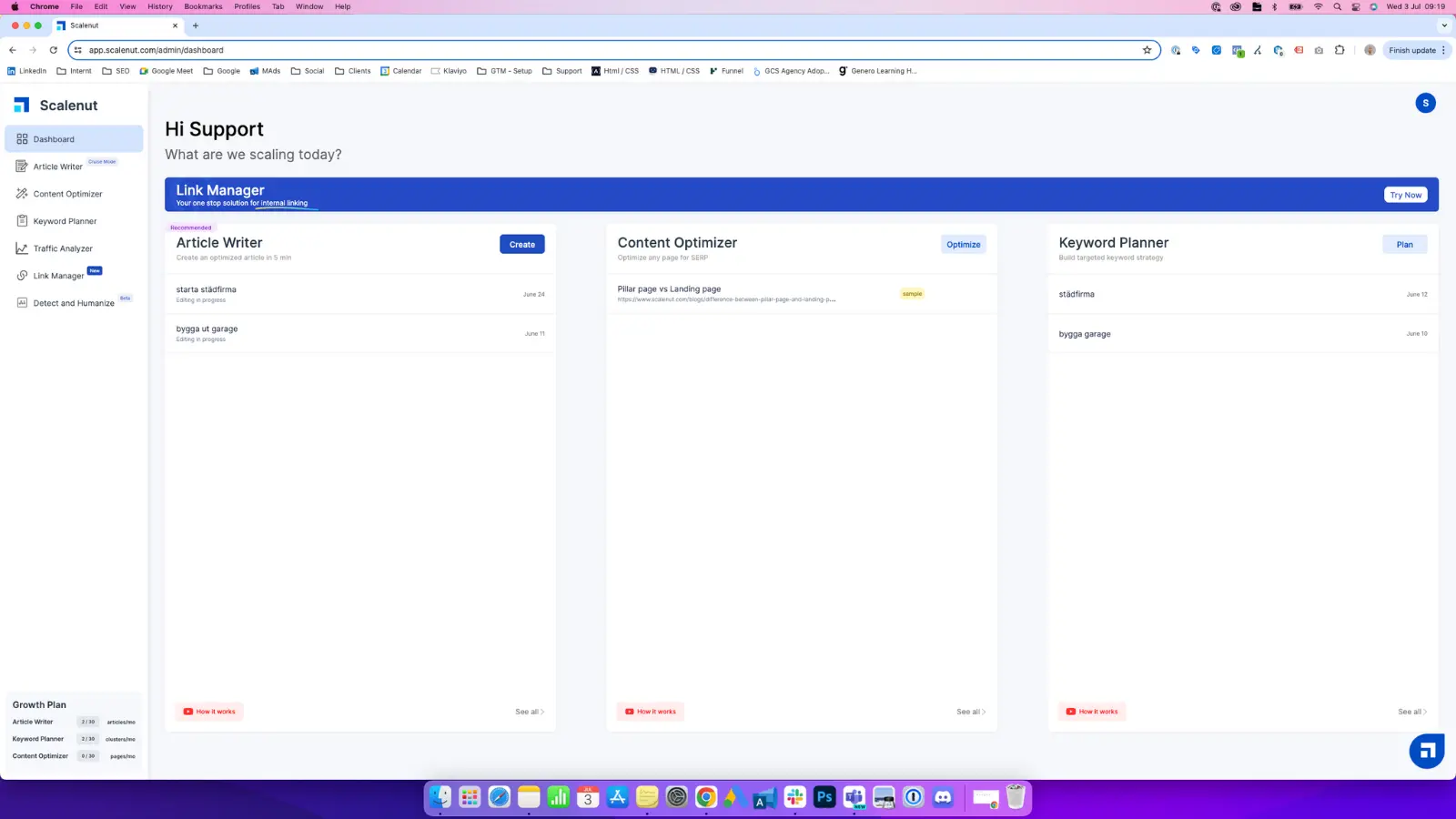The width and height of the screenshot is (1456, 819).
Task: Reload the page
Action: tap(54, 50)
